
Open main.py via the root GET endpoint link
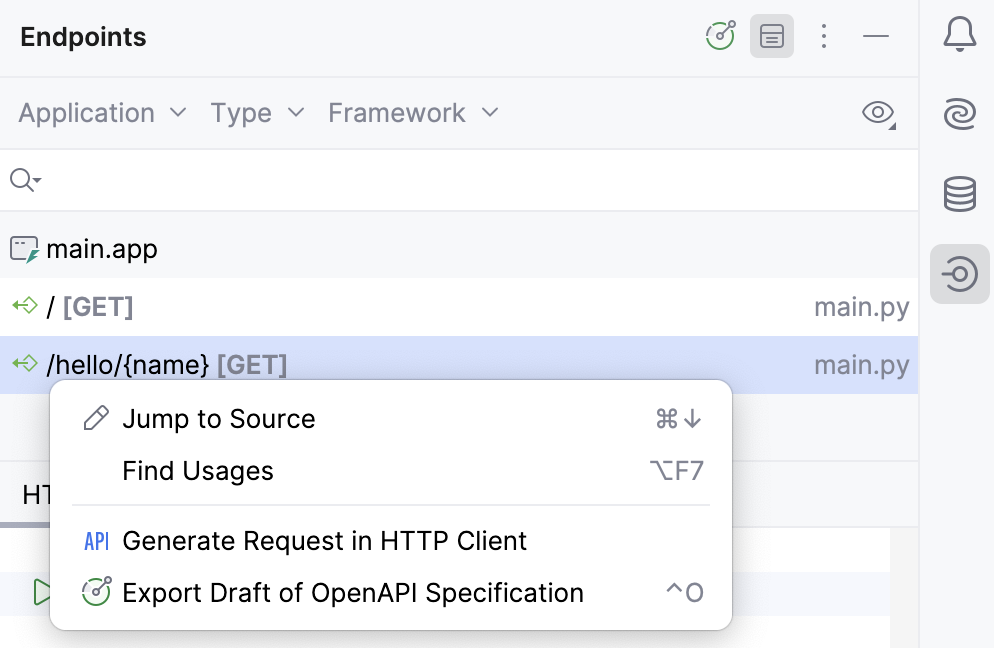click(861, 306)
